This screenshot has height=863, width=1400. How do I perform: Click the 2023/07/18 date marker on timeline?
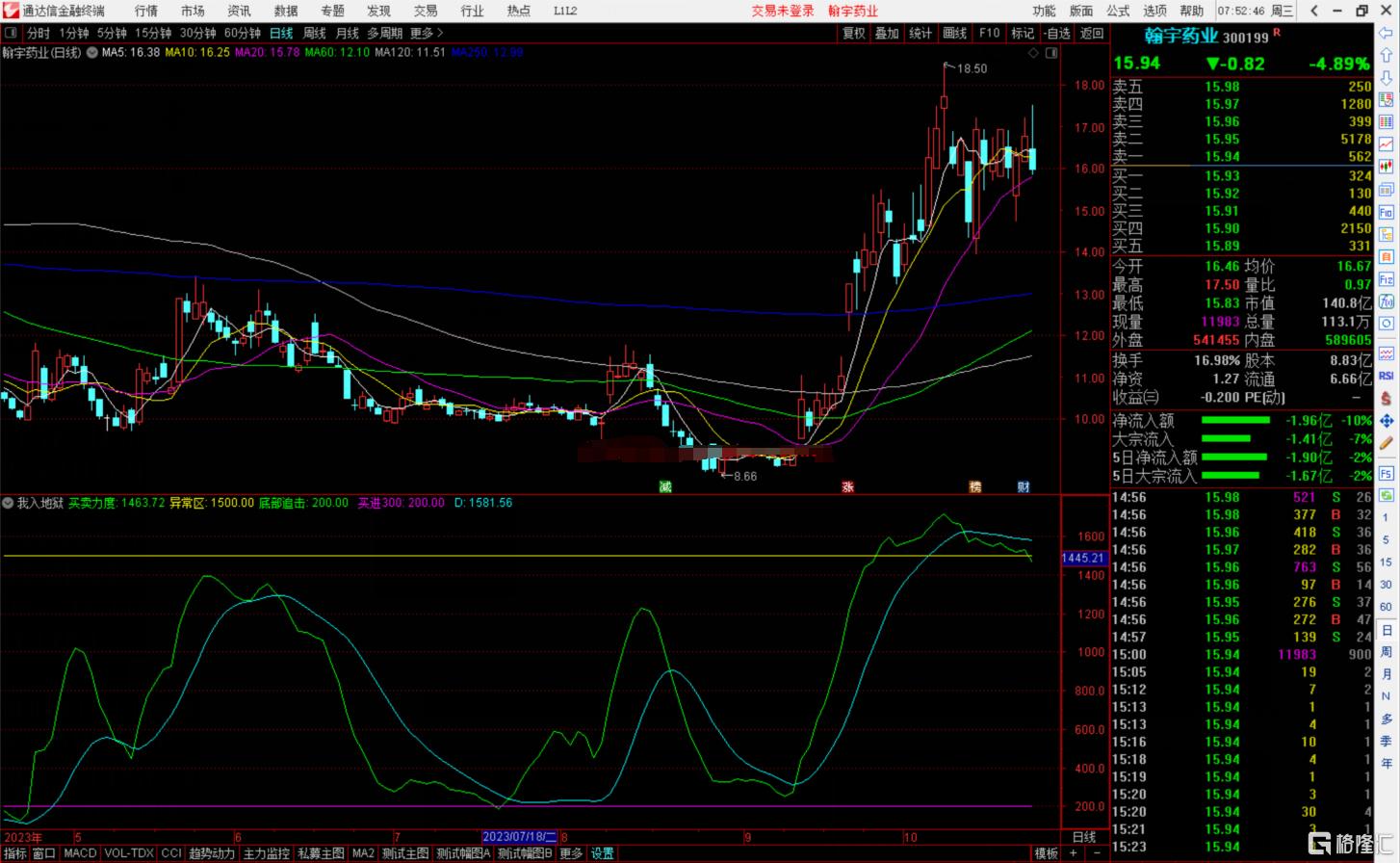click(x=519, y=837)
